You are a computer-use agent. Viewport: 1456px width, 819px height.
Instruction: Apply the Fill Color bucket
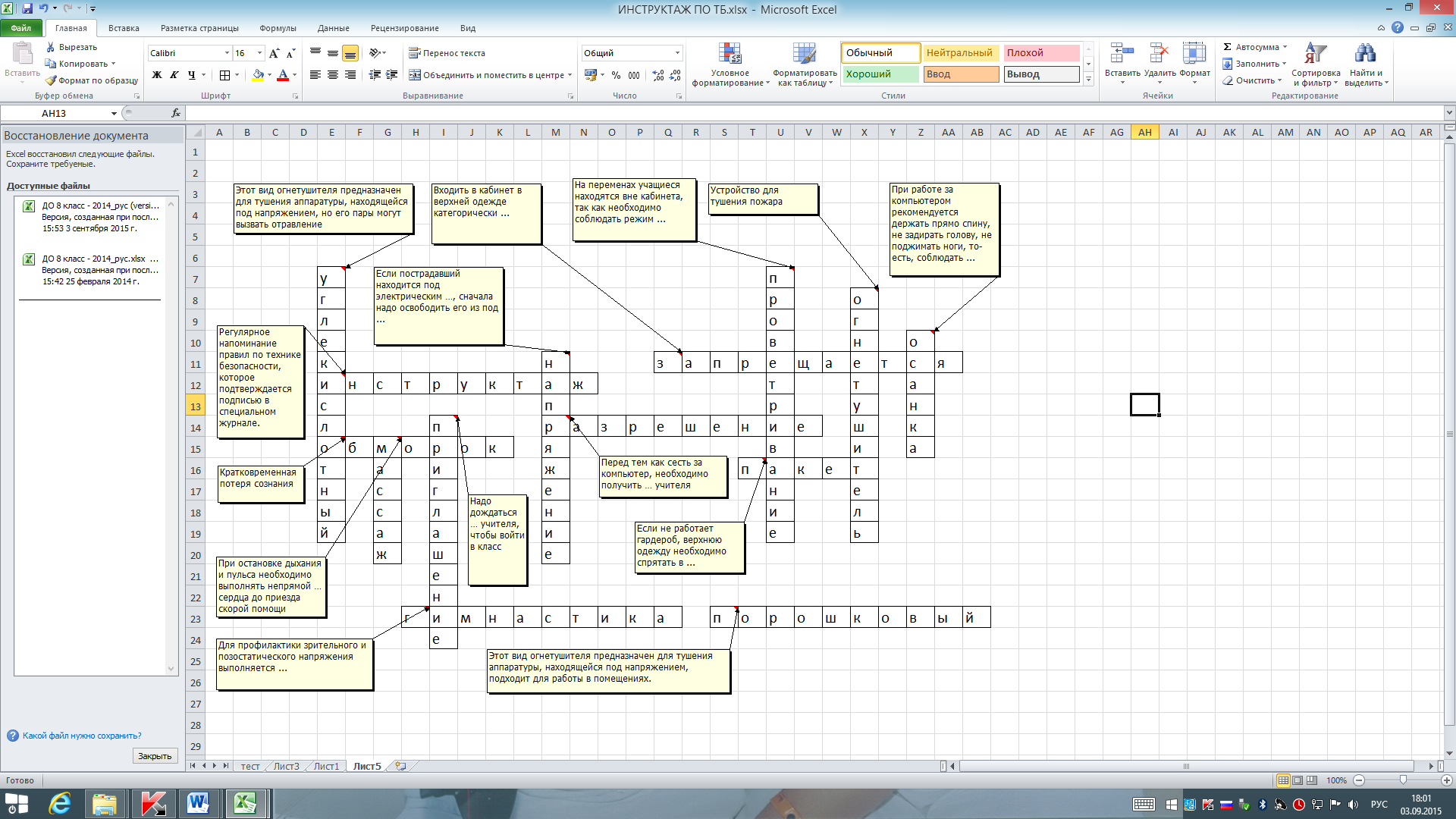click(258, 75)
